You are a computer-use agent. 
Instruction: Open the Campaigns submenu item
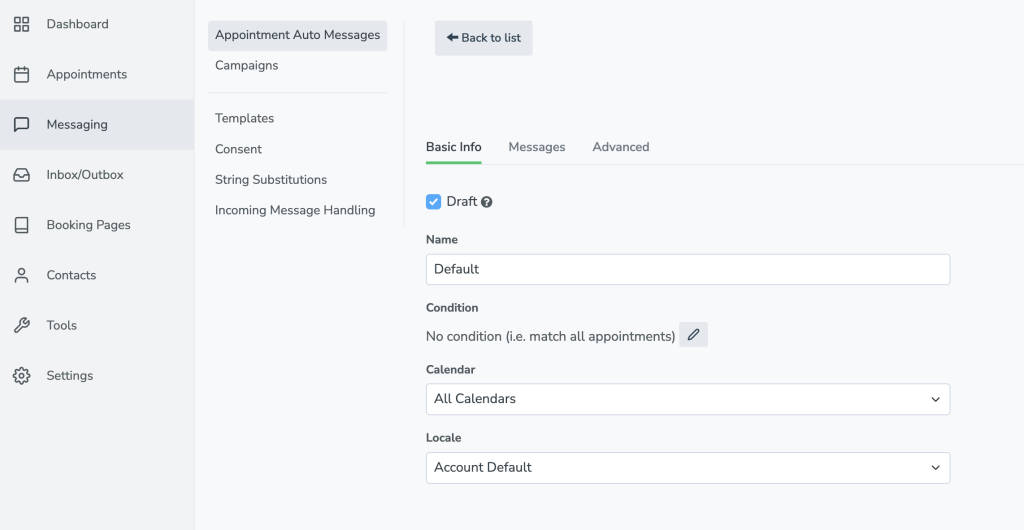[246, 65]
